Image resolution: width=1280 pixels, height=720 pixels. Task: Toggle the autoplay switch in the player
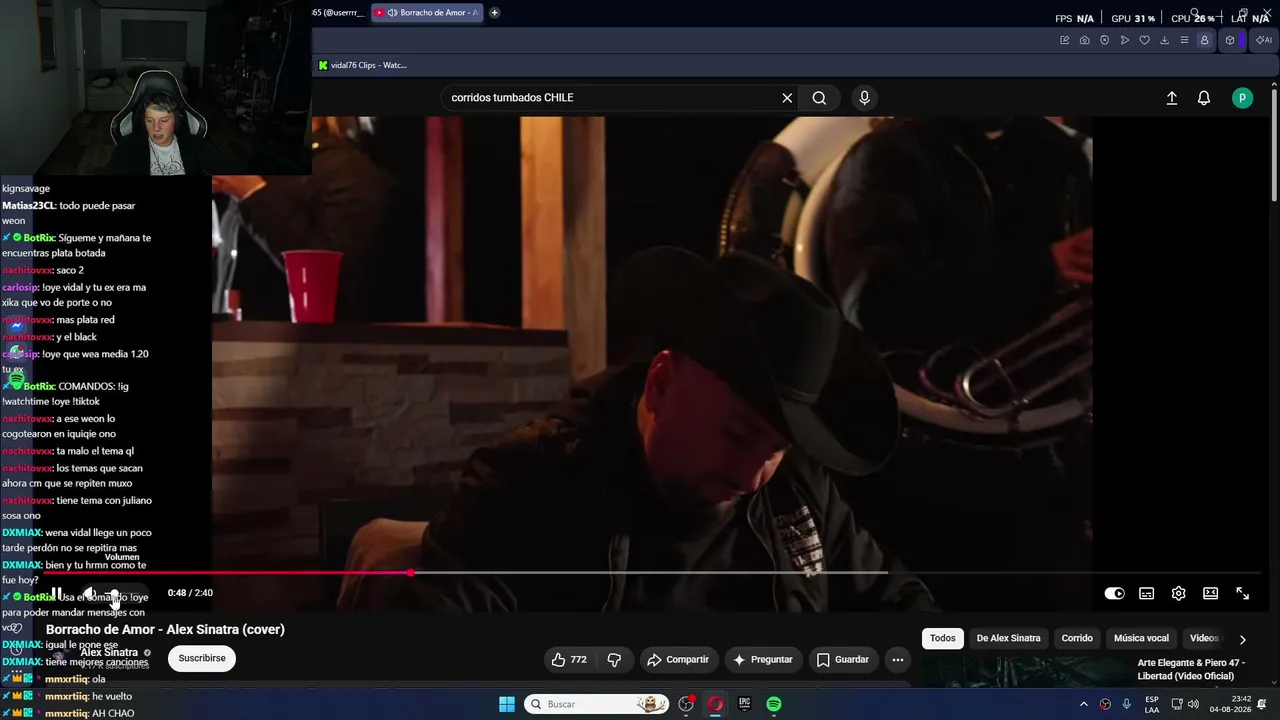[1114, 593]
